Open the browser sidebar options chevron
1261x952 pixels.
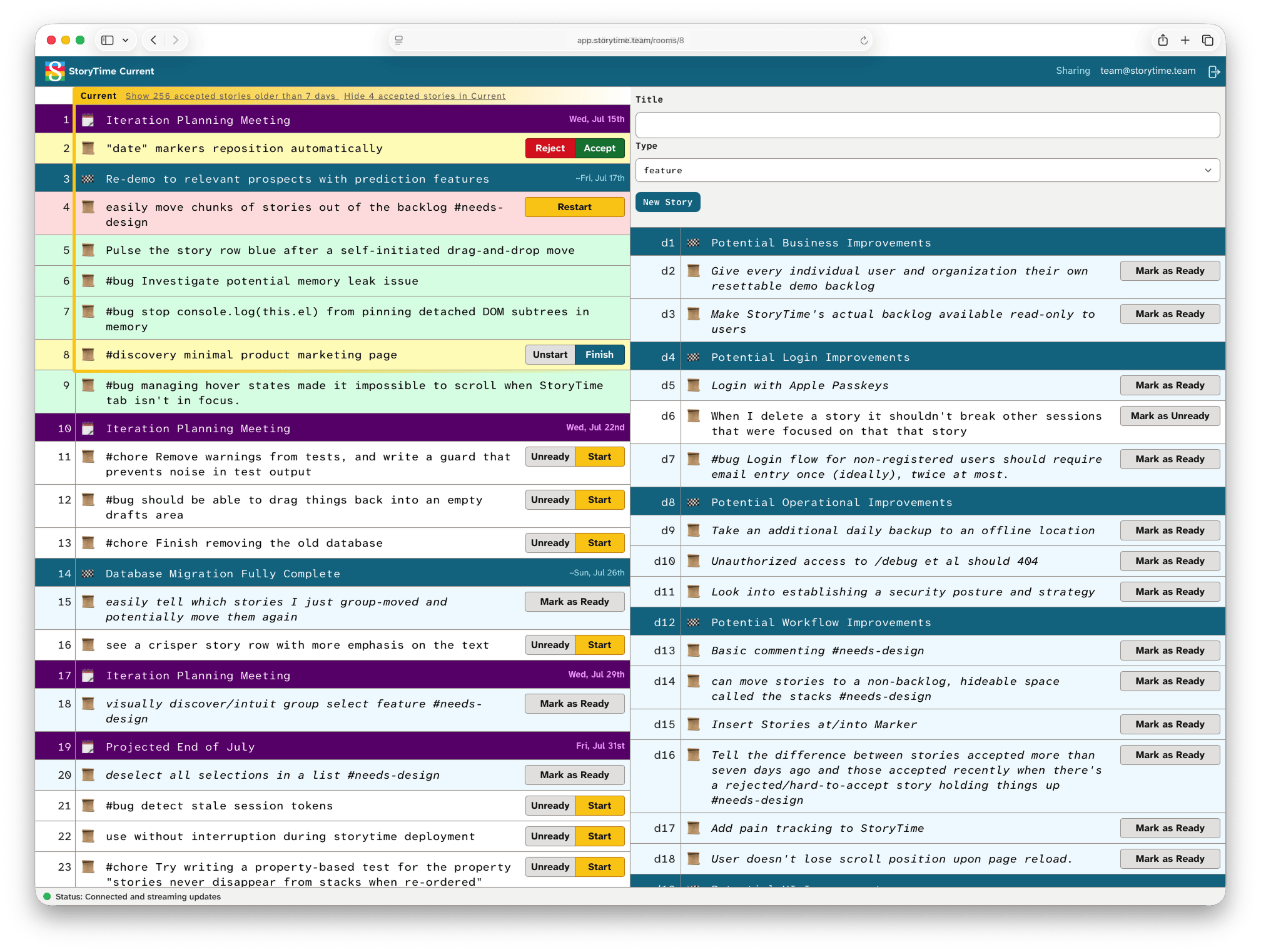point(126,40)
